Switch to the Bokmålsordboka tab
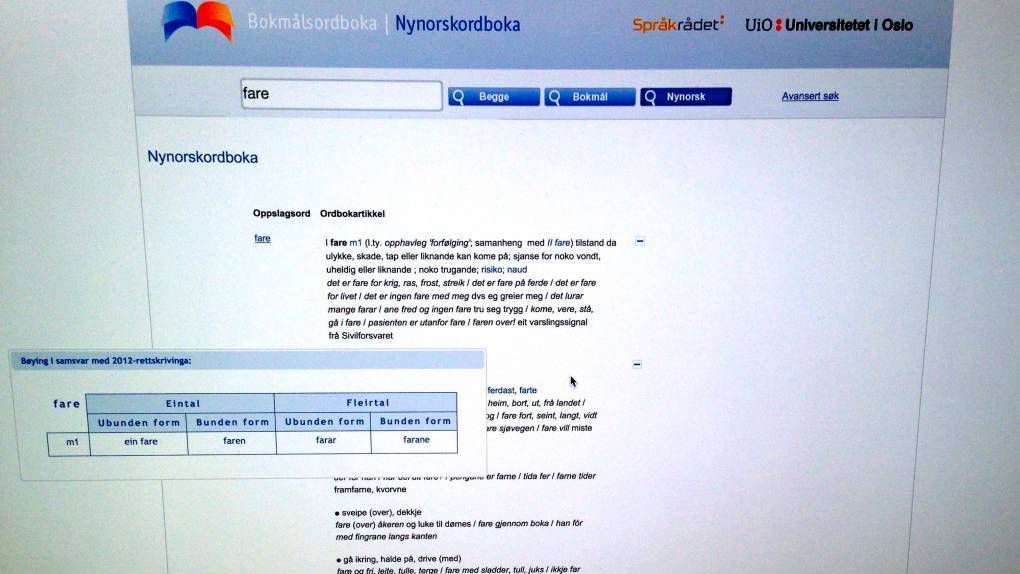The width and height of the screenshot is (1020, 574). (313, 23)
